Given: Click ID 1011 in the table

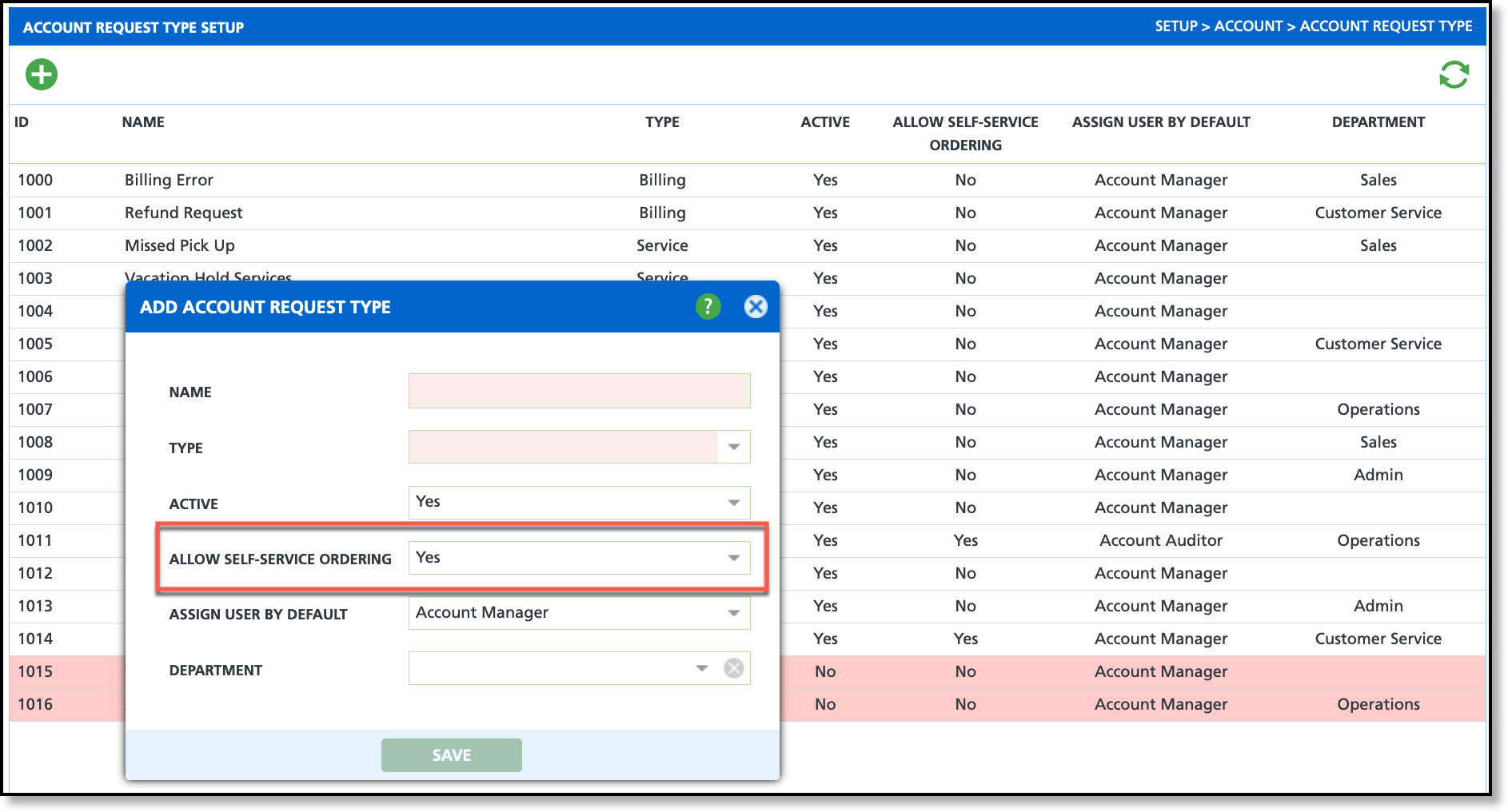Looking at the screenshot, I should tap(35, 540).
